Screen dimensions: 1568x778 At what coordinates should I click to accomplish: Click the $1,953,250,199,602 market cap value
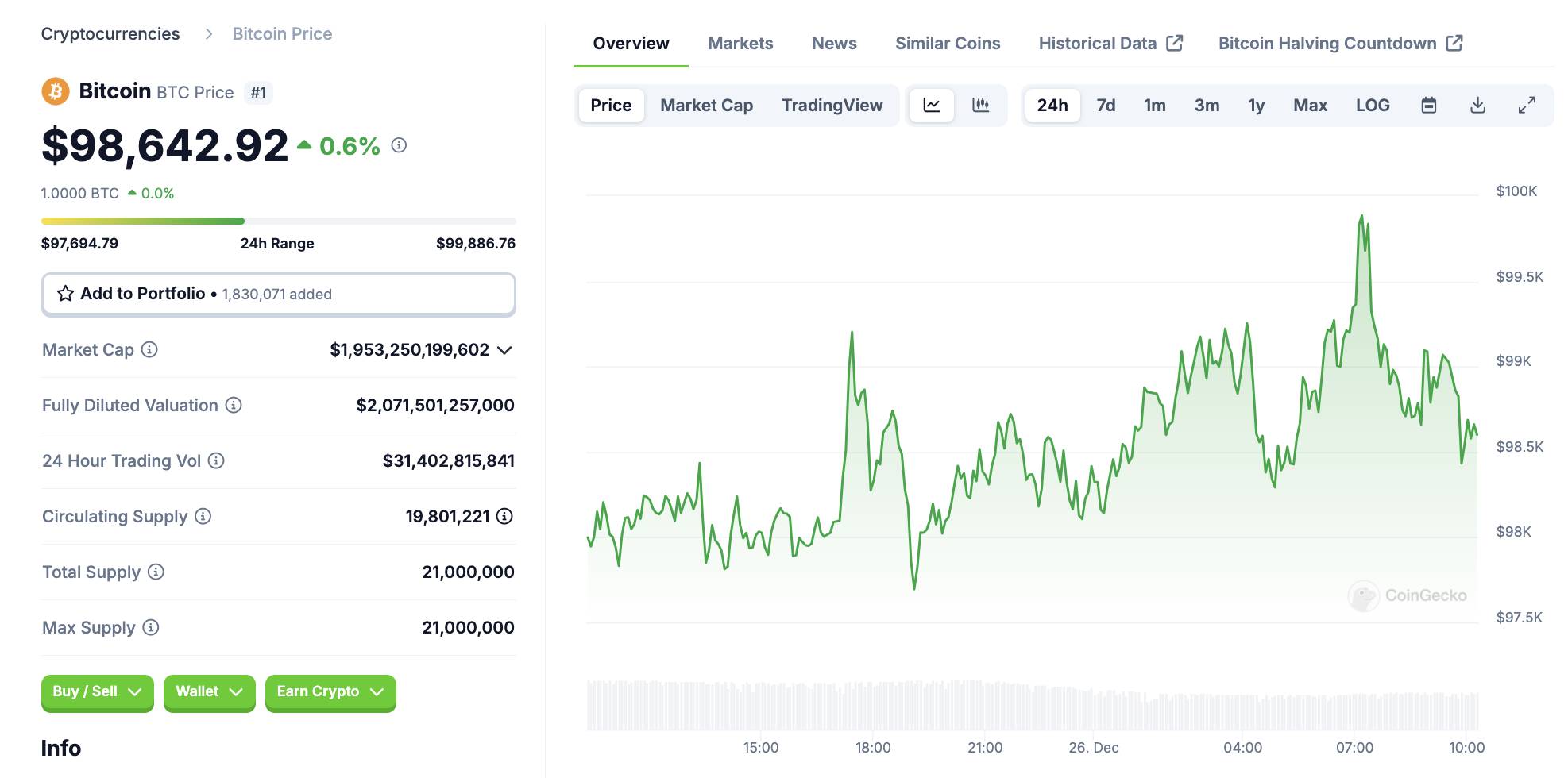[409, 350]
